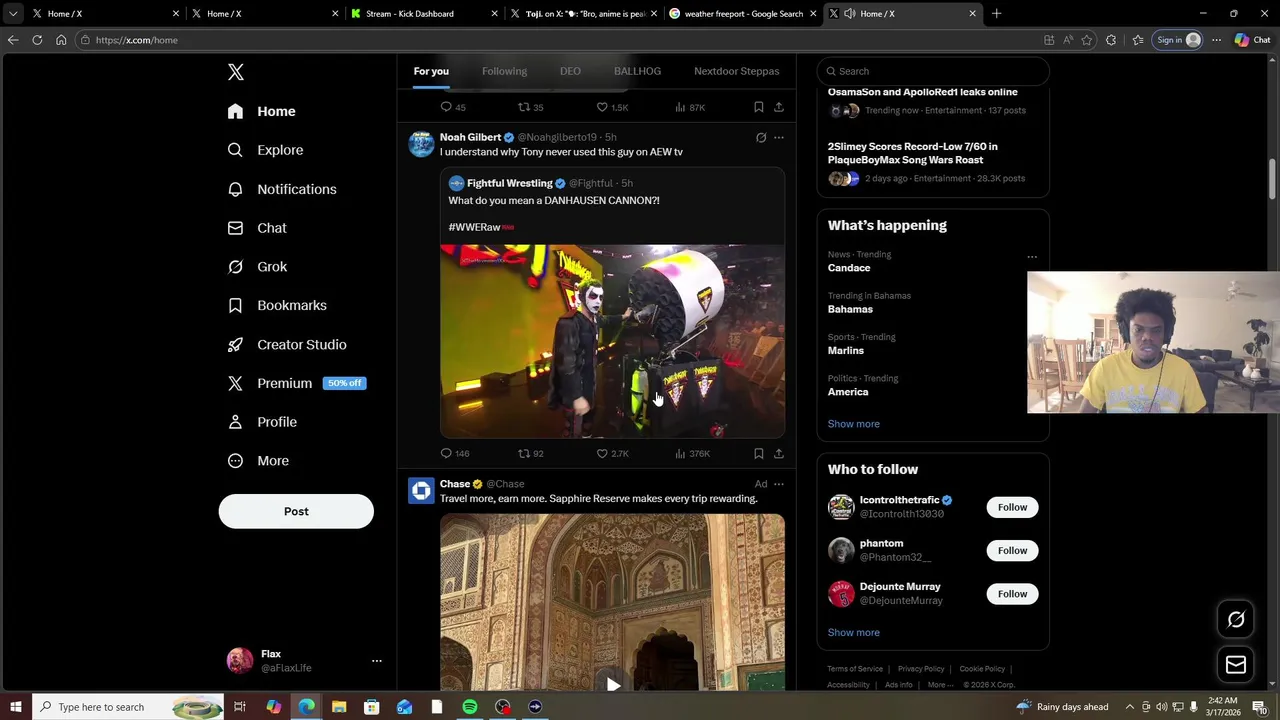Switch to Nextdoor Steppas tab

click(736, 71)
